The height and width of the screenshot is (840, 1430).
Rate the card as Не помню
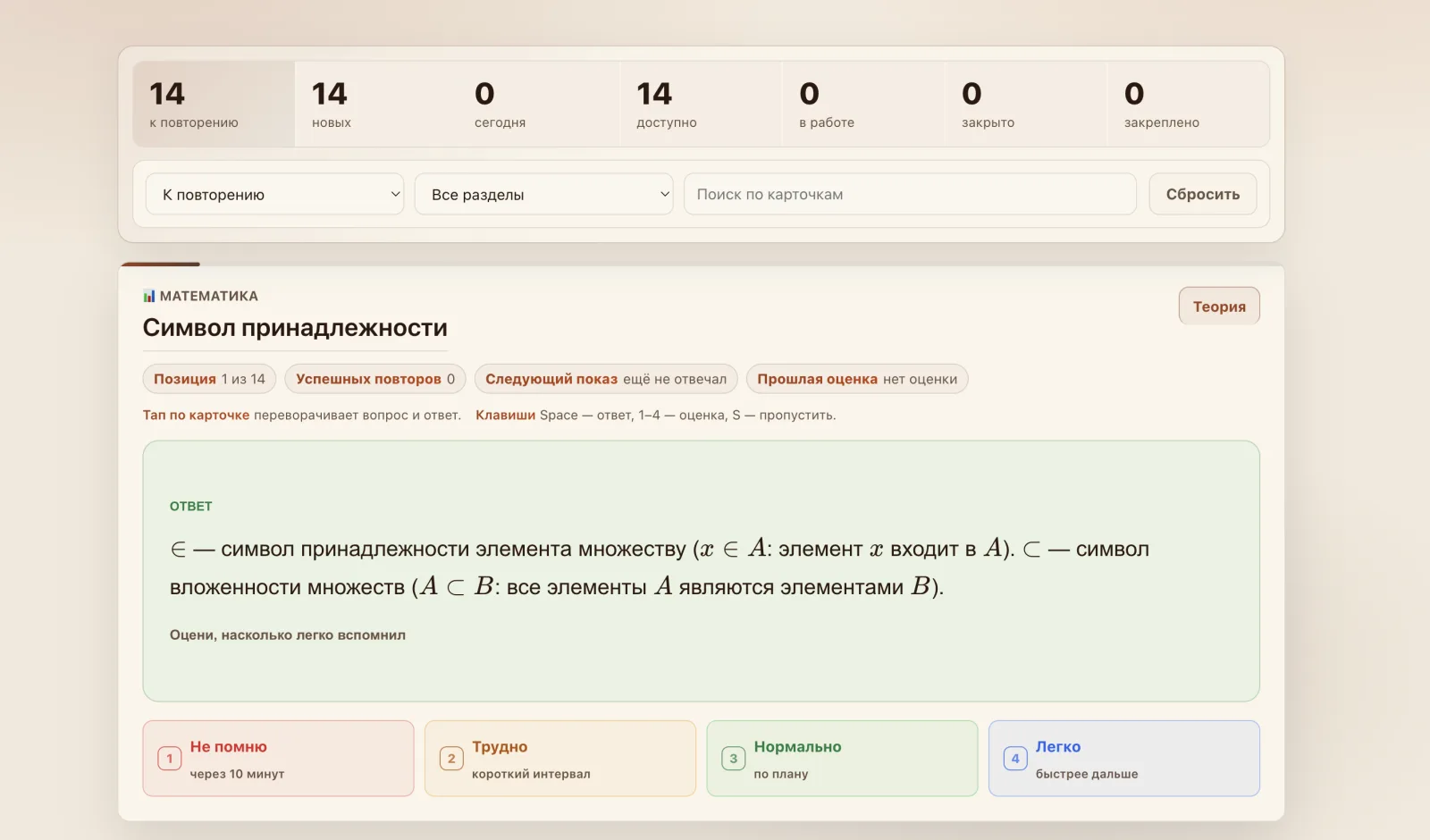point(278,759)
